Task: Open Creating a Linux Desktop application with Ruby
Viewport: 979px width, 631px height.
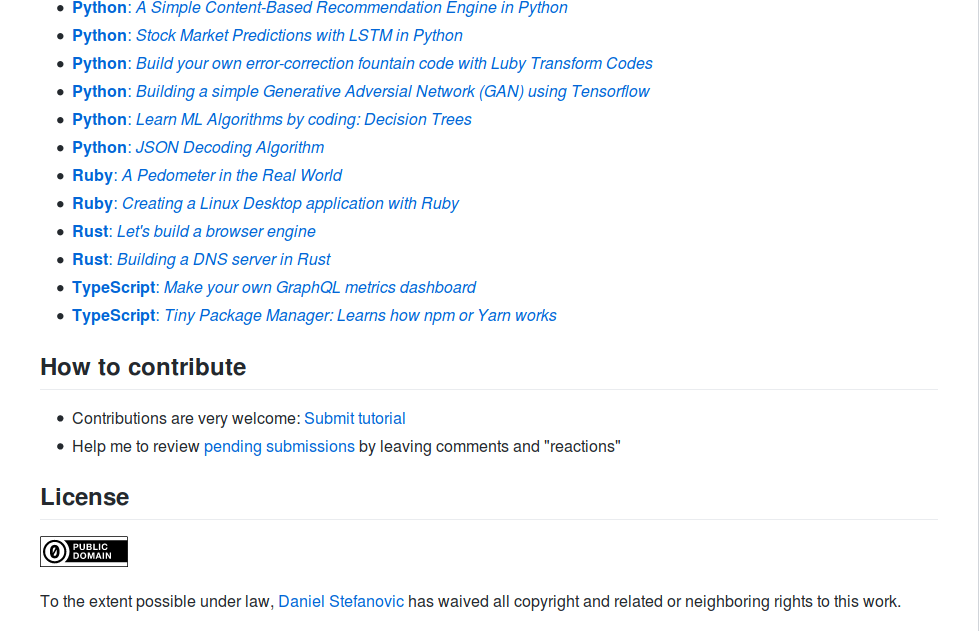Action: pyautogui.click(x=290, y=203)
